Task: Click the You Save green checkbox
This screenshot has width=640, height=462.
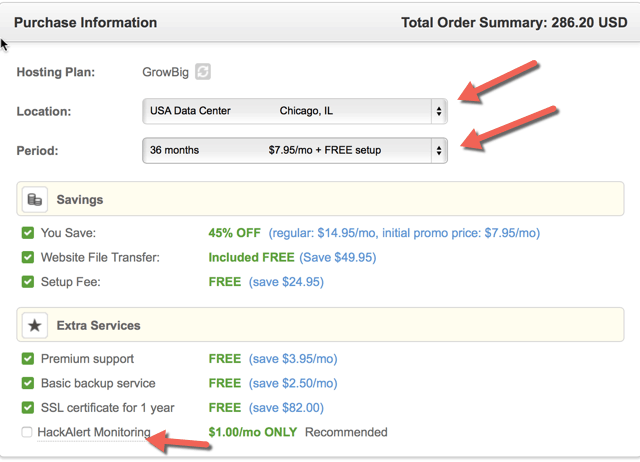Action: (x=28, y=233)
